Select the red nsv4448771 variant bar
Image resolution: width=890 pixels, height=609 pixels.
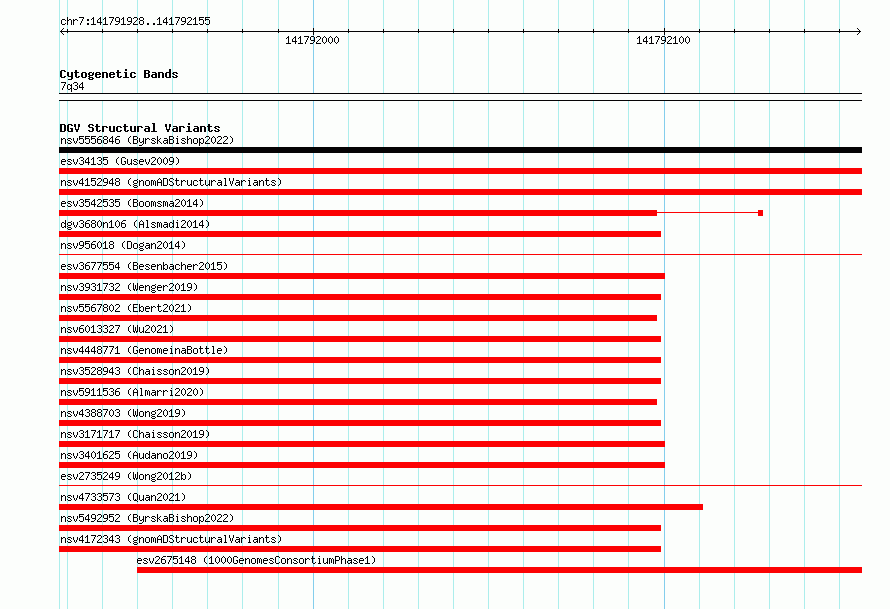[360, 360]
